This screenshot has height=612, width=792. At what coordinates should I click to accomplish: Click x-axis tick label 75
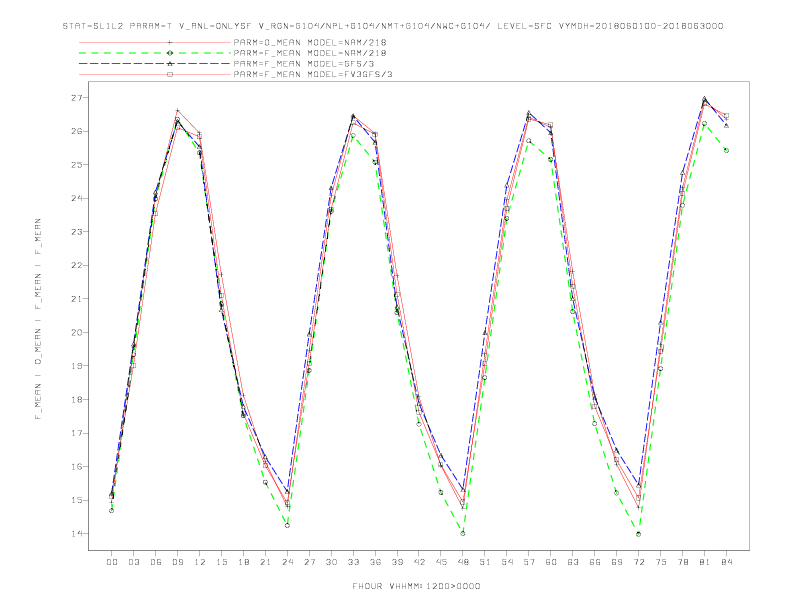[x=661, y=562]
